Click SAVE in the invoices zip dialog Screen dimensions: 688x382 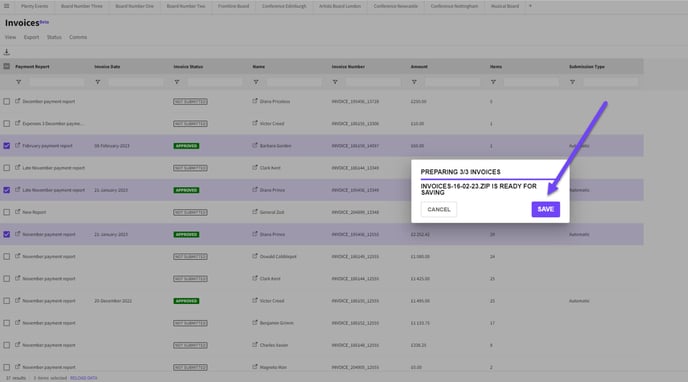(x=545, y=209)
